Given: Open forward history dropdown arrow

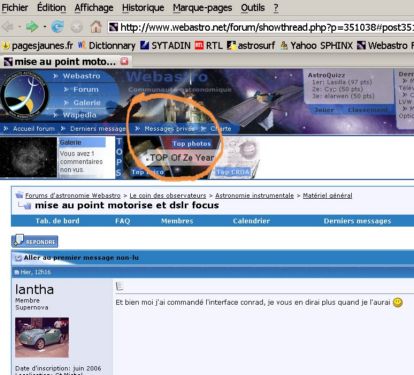Looking at the screenshot, I should 44,26.
